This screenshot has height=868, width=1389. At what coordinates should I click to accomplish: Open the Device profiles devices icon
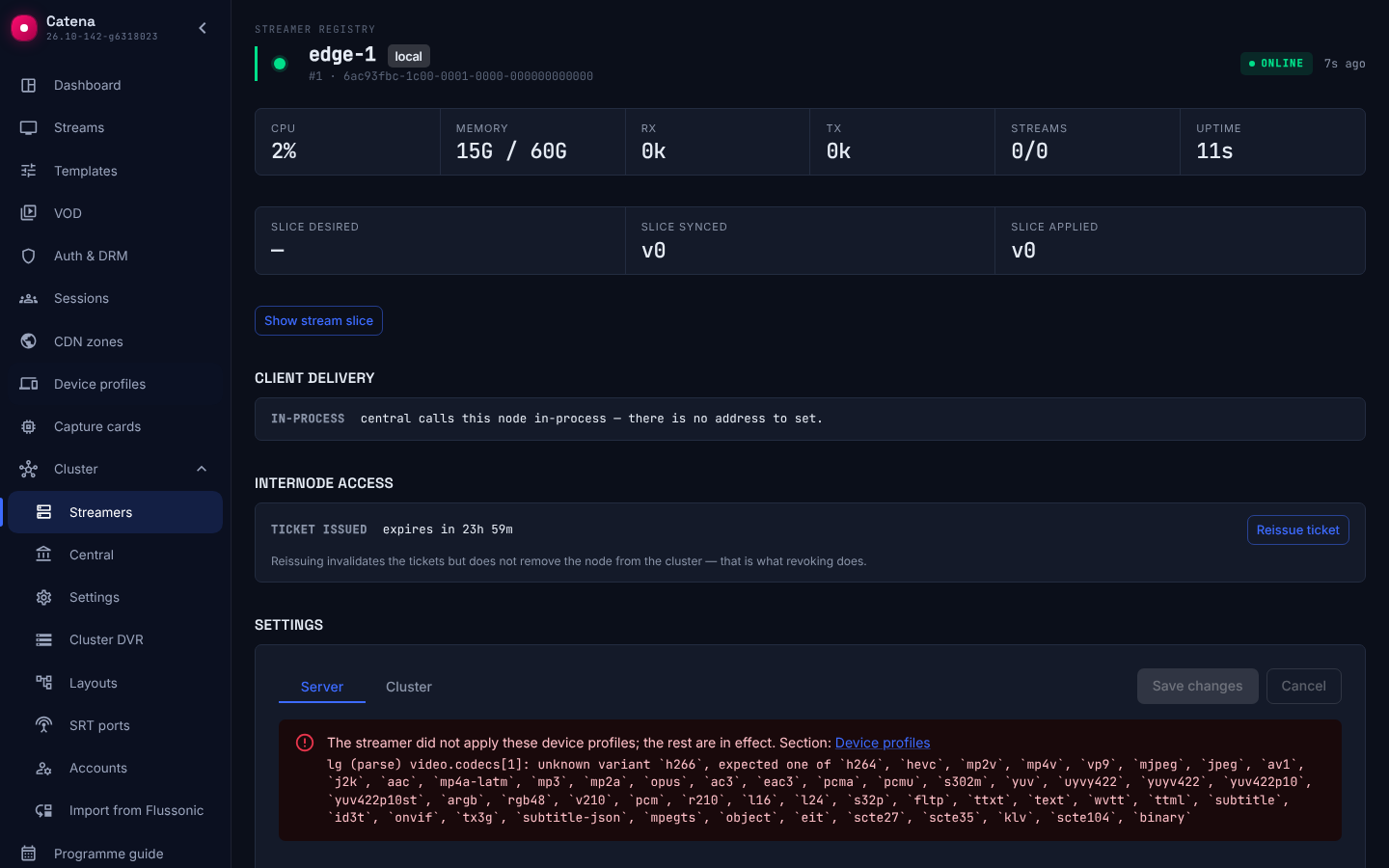29,384
